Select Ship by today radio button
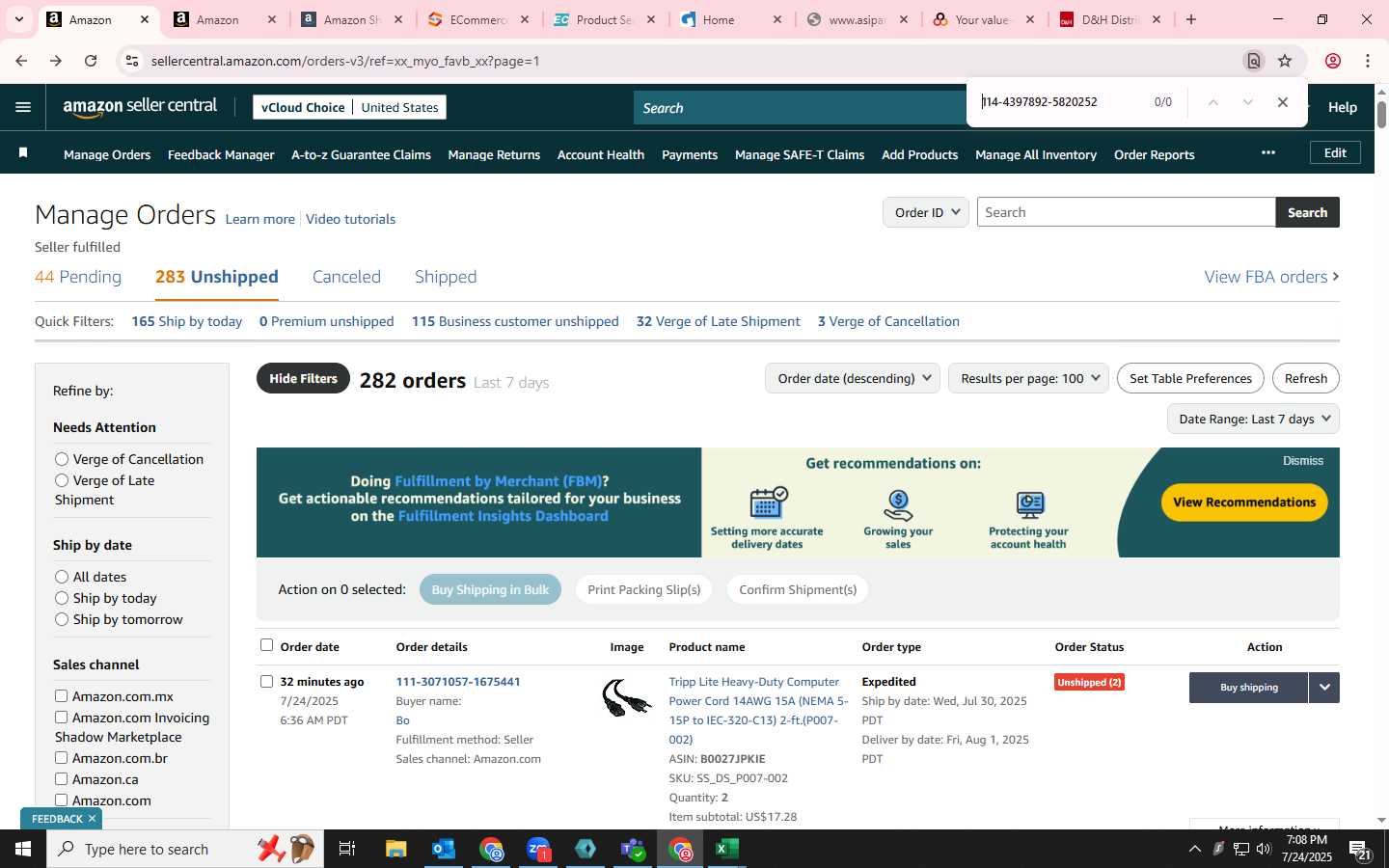The height and width of the screenshot is (868, 1389). pyautogui.click(x=62, y=598)
